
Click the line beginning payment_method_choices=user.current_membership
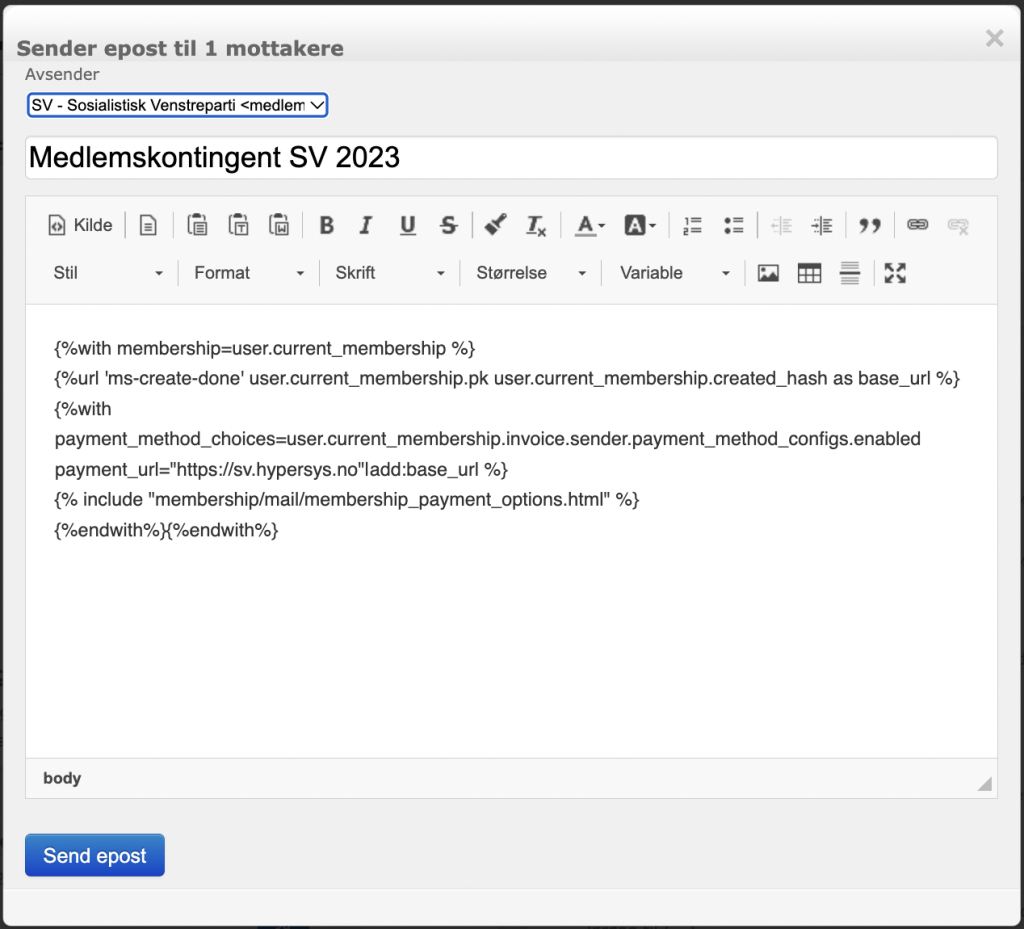coord(487,439)
